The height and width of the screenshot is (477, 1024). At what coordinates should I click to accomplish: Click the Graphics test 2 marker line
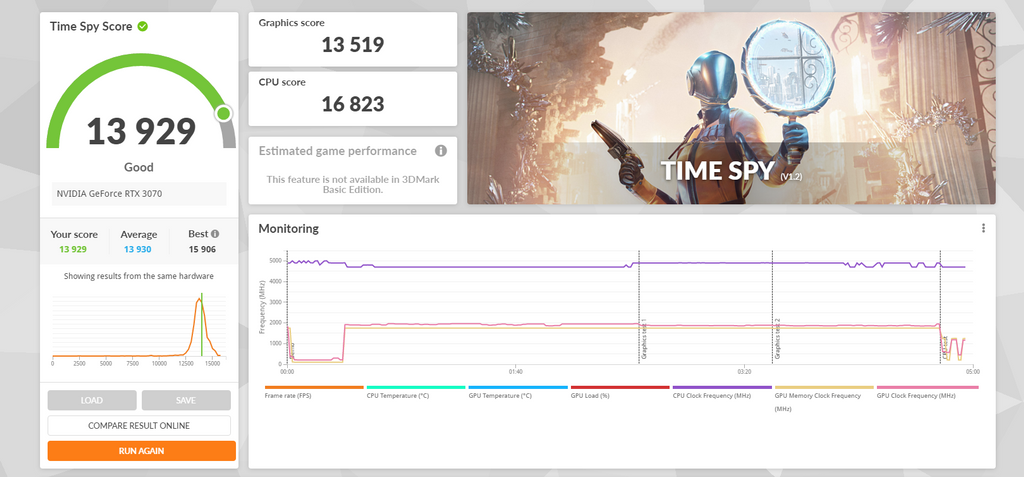(773, 307)
